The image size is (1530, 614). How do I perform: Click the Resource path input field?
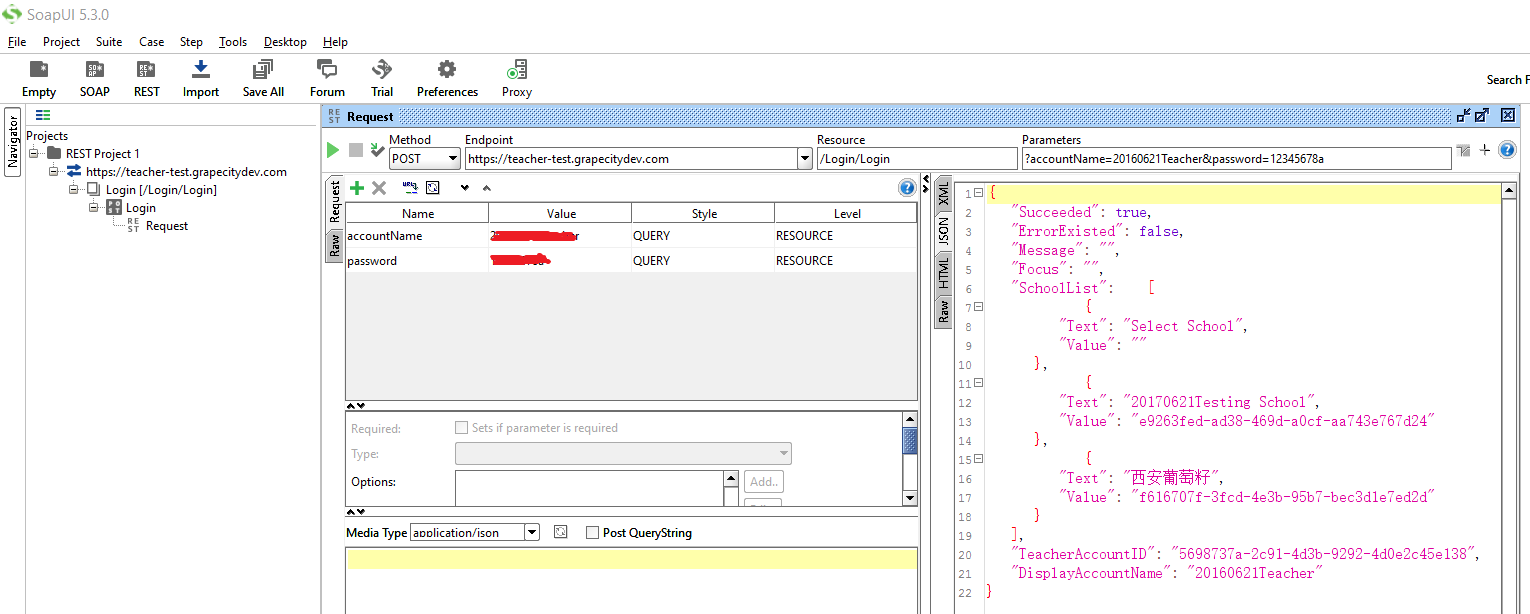pyautogui.click(x=917, y=159)
